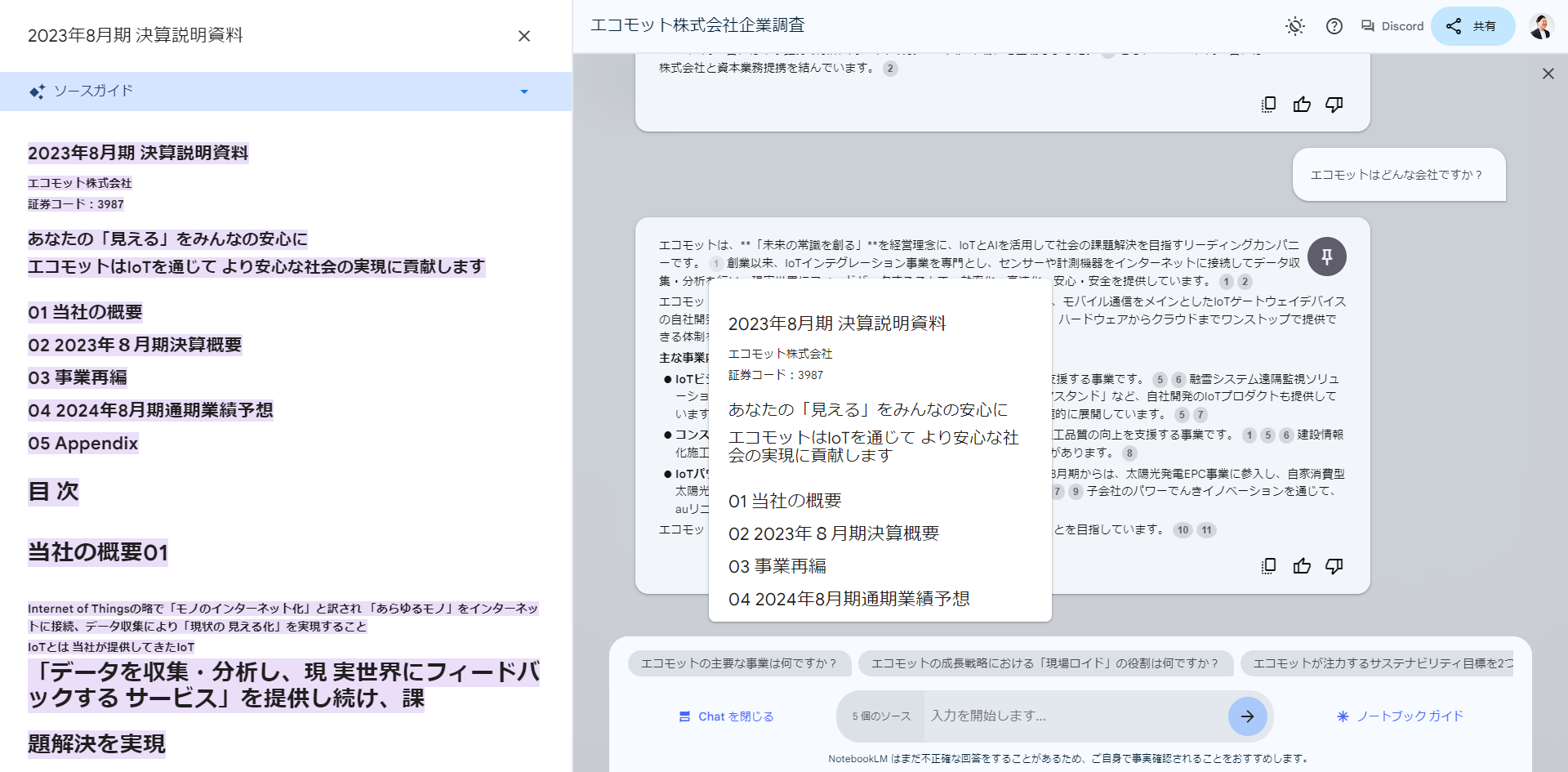
Task: Click 01 当社の概要 in source panel
Action: click(x=86, y=312)
